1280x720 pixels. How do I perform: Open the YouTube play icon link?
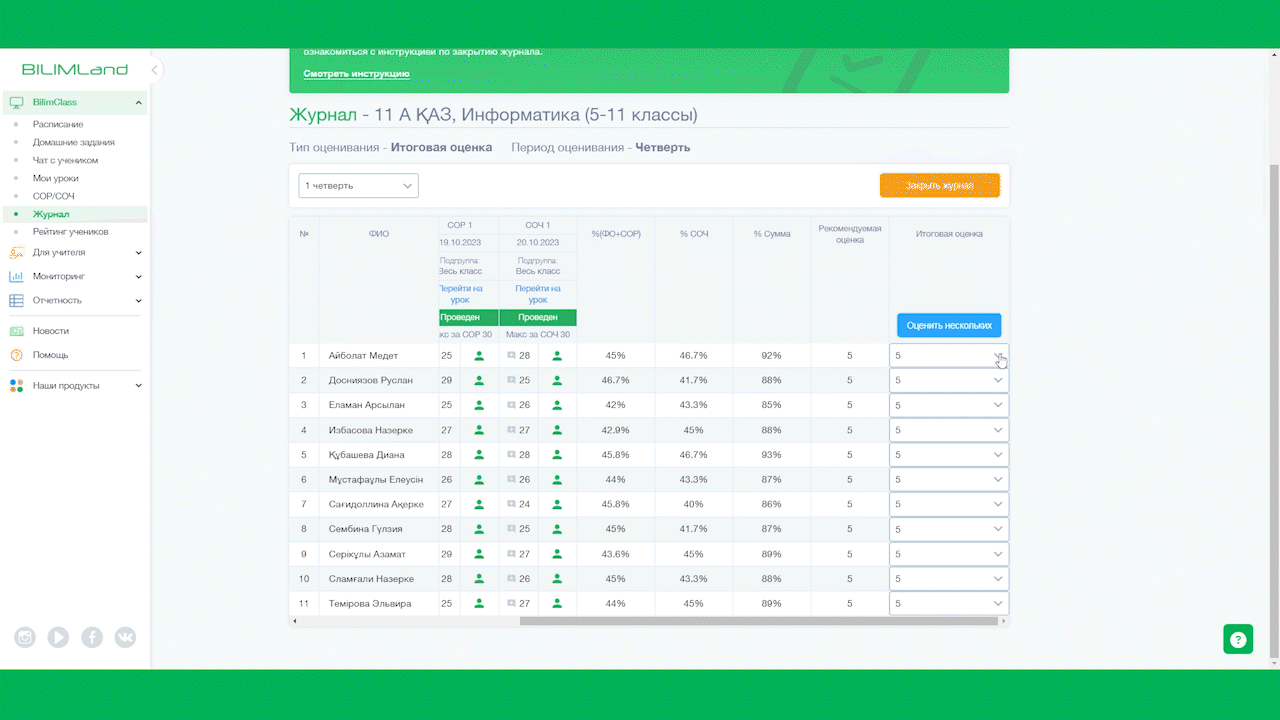[x=58, y=637]
